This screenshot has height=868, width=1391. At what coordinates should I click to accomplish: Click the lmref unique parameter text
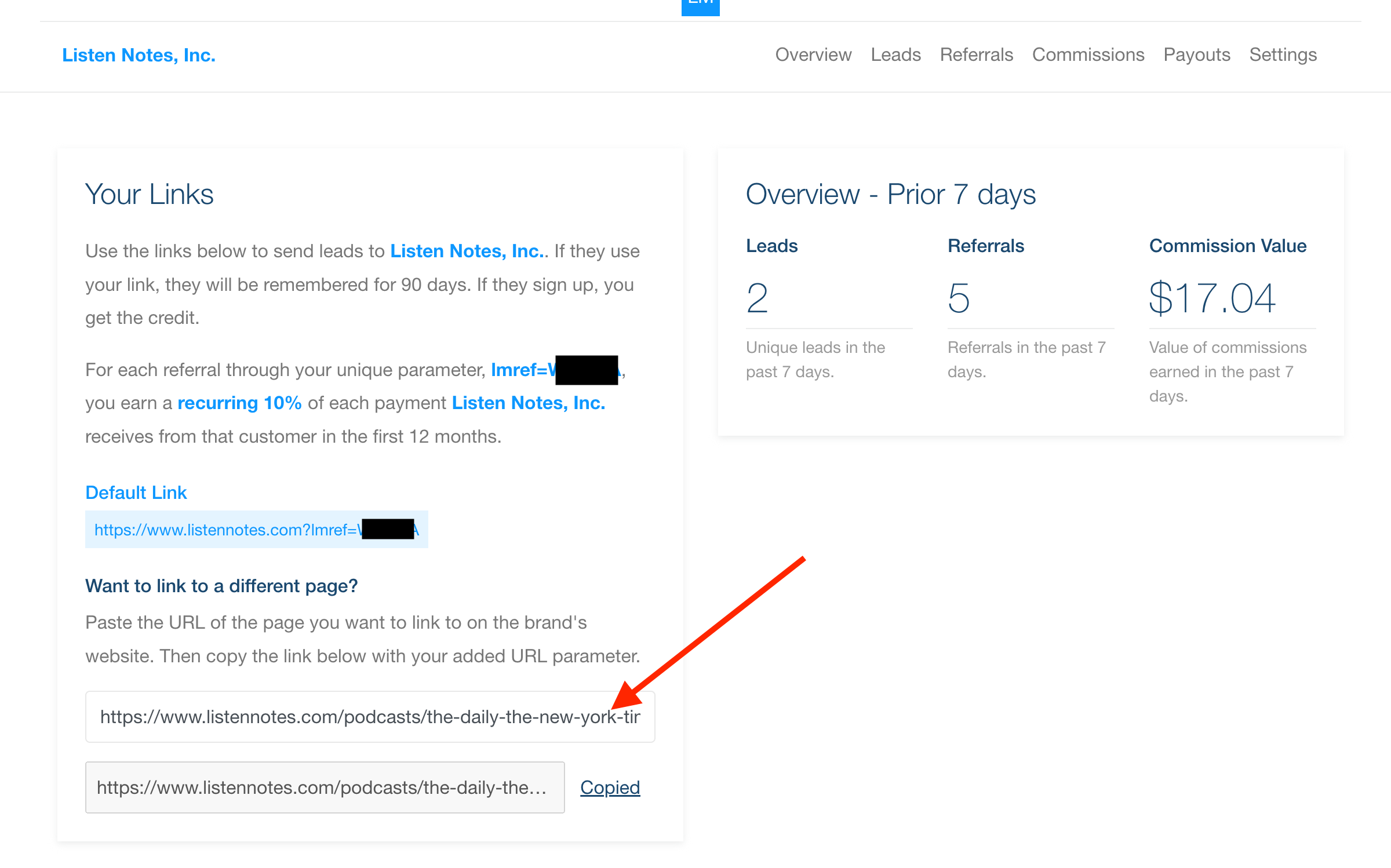[x=522, y=370]
